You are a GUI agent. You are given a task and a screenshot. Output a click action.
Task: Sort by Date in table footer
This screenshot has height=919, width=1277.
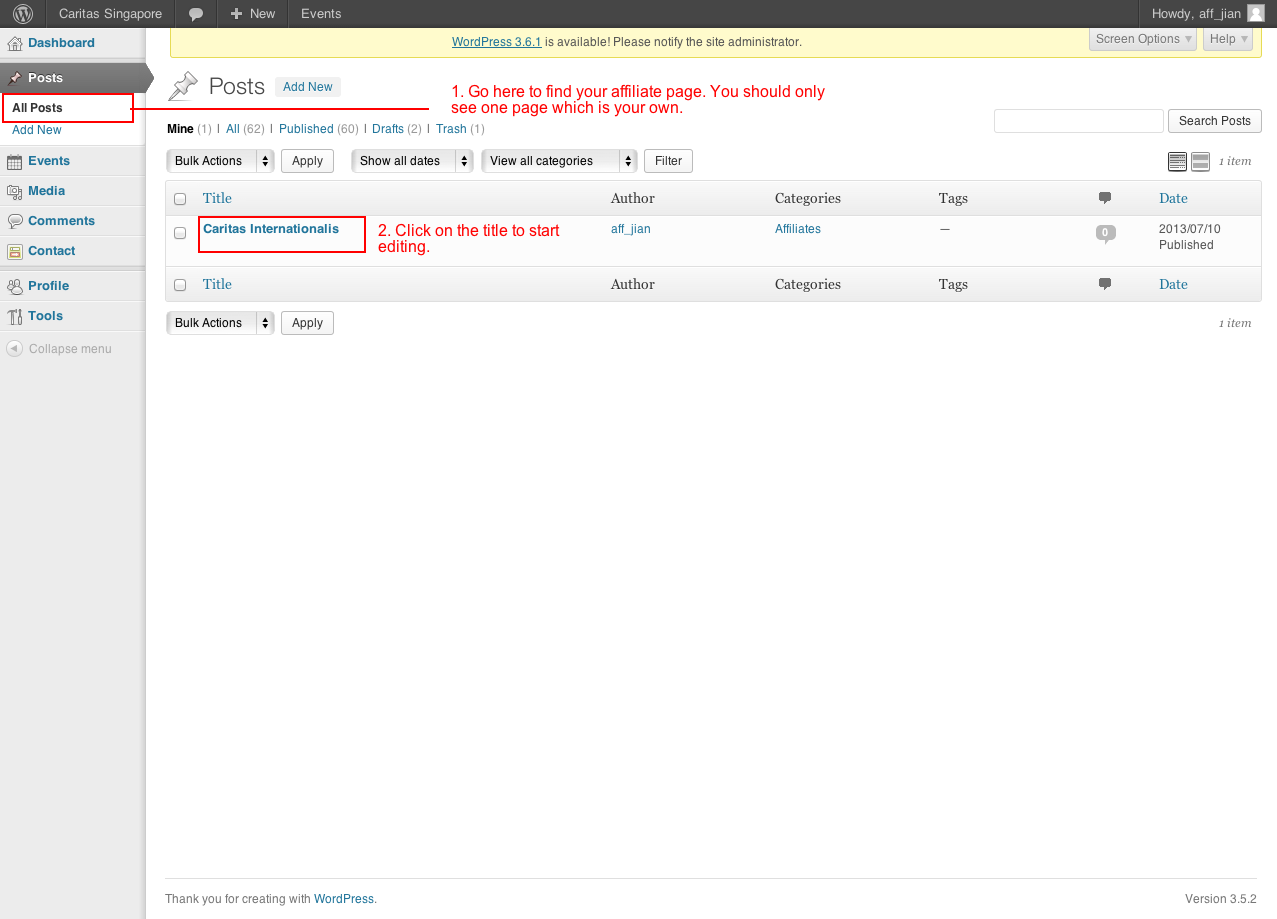click(x=1173, y=284)
